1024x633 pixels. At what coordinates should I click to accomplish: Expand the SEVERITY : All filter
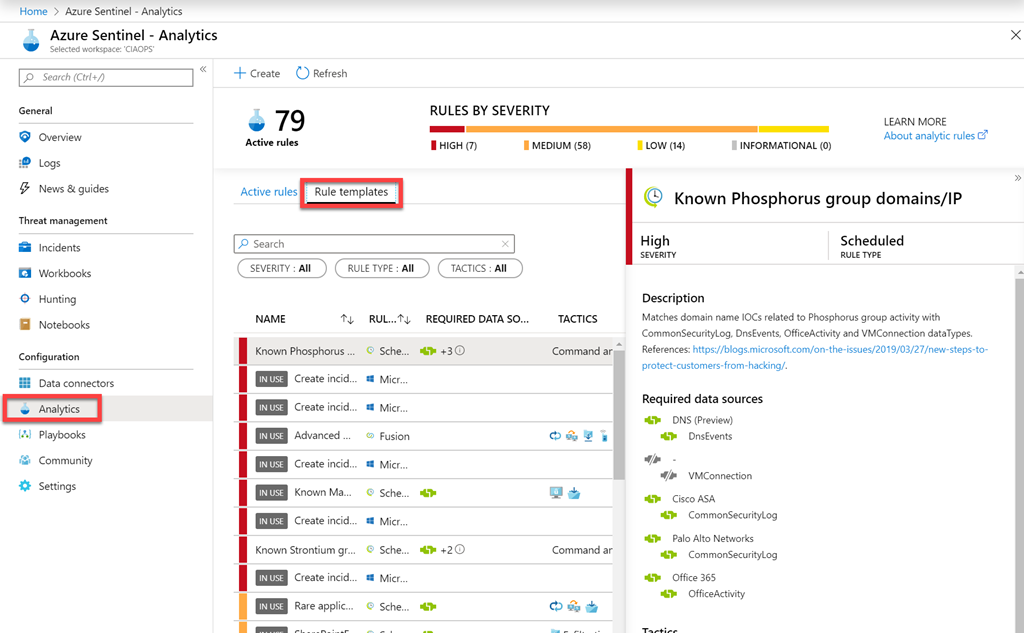(x=281, y=268)
